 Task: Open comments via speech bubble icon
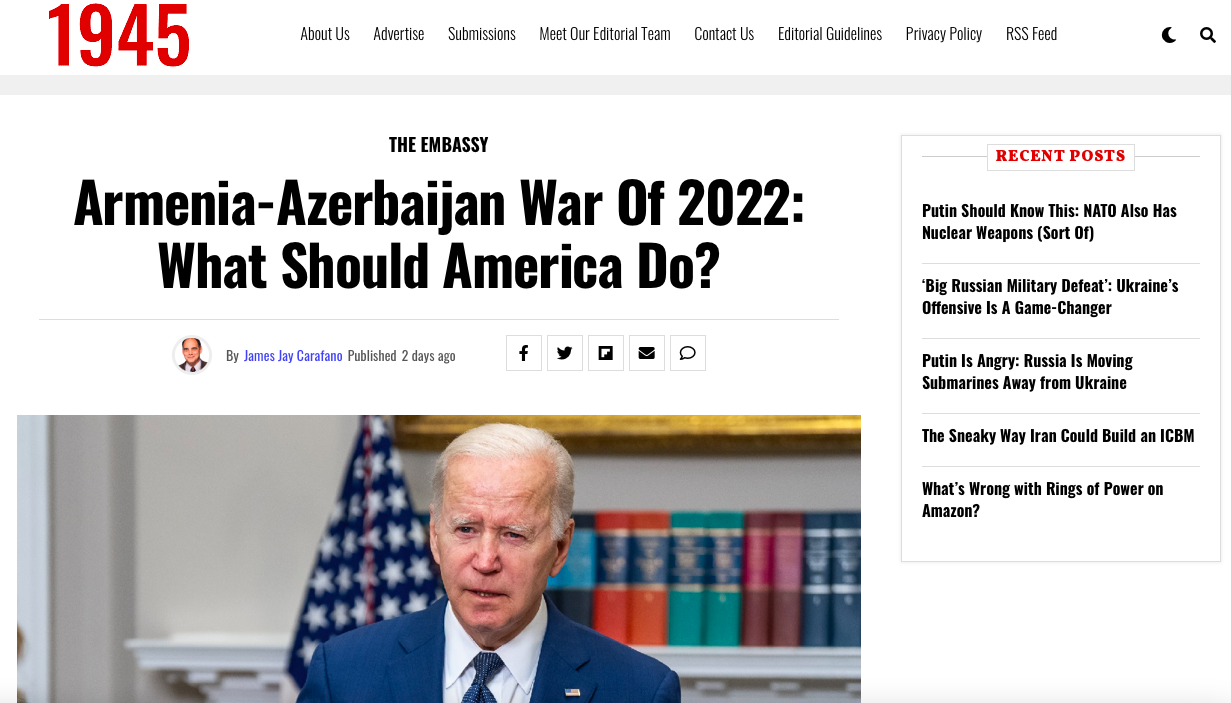(x=688, y=353)
